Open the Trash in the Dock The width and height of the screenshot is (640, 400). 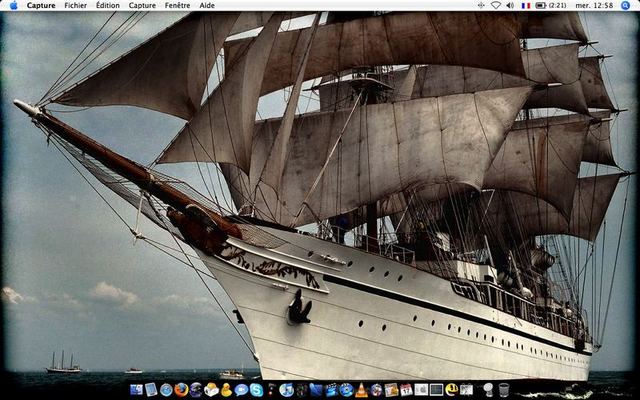(x=504, y=390)
